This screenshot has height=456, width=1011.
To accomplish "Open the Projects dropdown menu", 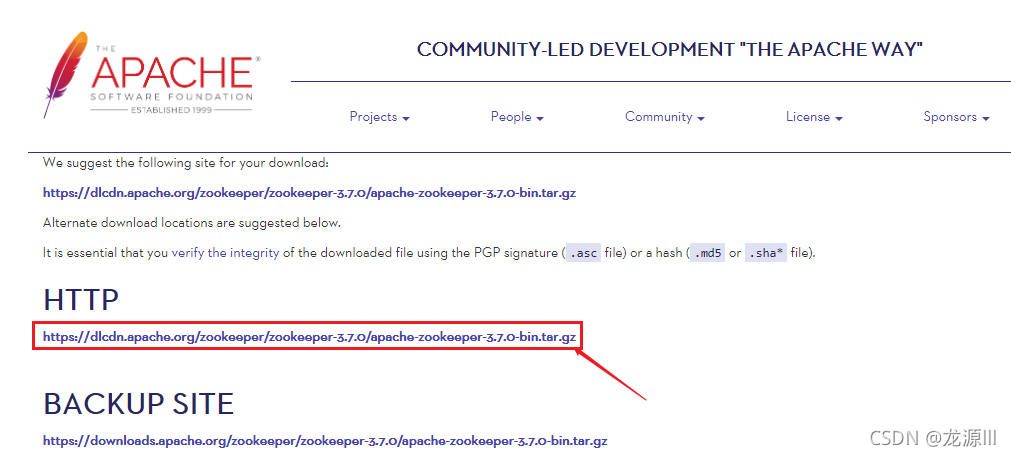I will (x=380, y=117).
